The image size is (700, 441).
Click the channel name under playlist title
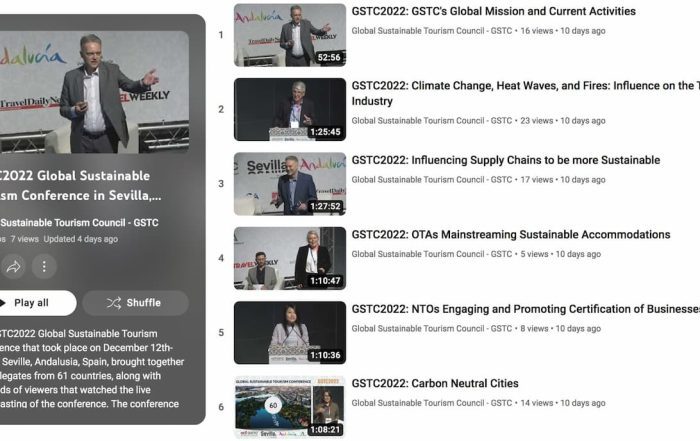coord(79,222)
